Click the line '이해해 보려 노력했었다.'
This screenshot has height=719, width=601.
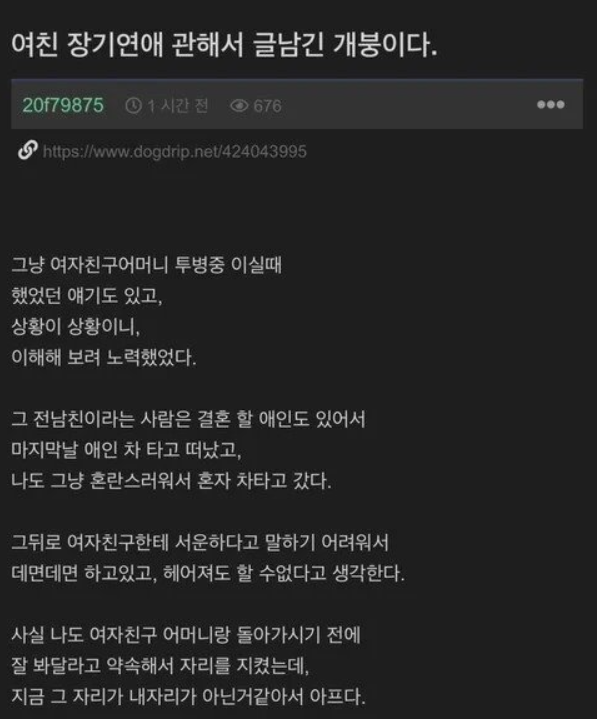coord(104,357)
